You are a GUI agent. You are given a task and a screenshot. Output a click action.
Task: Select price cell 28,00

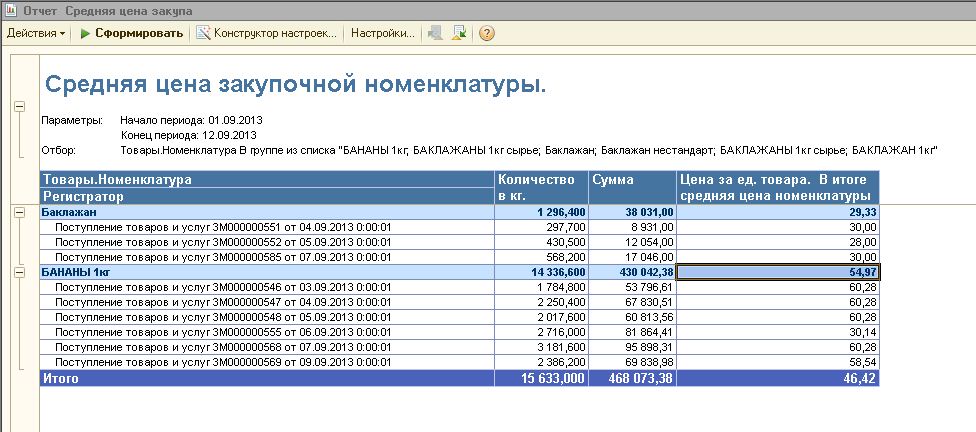point(778,242)
